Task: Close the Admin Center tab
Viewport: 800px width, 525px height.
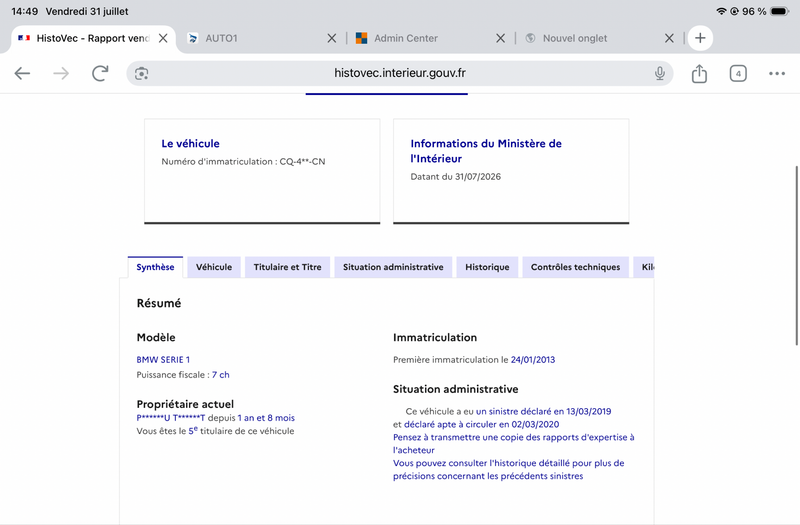Action: tap(501, 38)
